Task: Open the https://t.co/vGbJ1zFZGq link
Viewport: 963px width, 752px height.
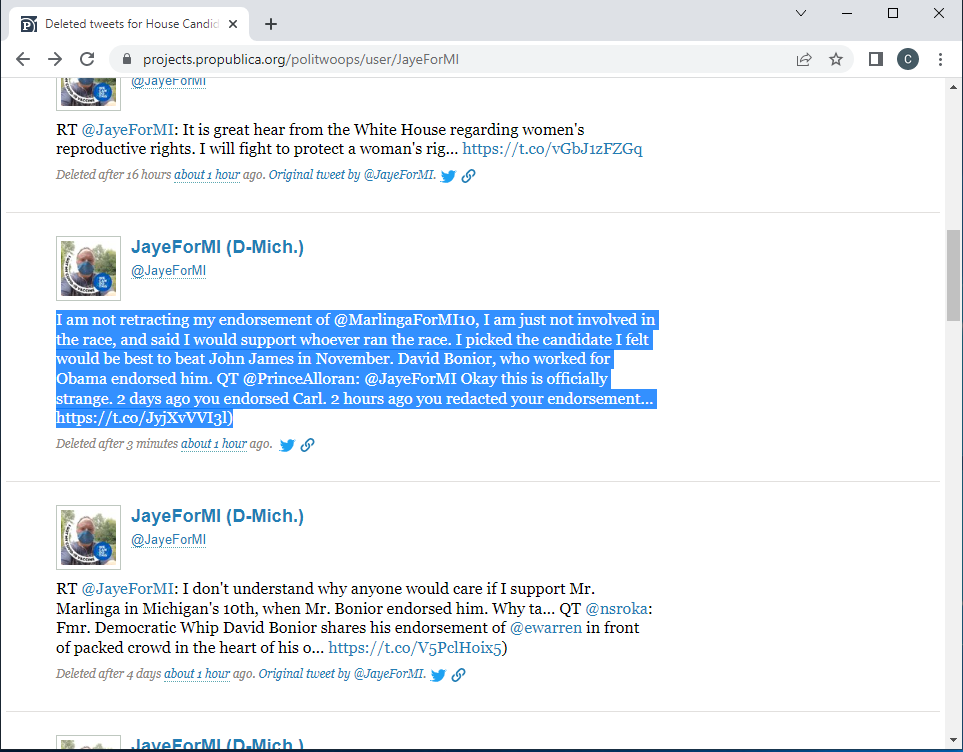Action: (x=552, y=149)
